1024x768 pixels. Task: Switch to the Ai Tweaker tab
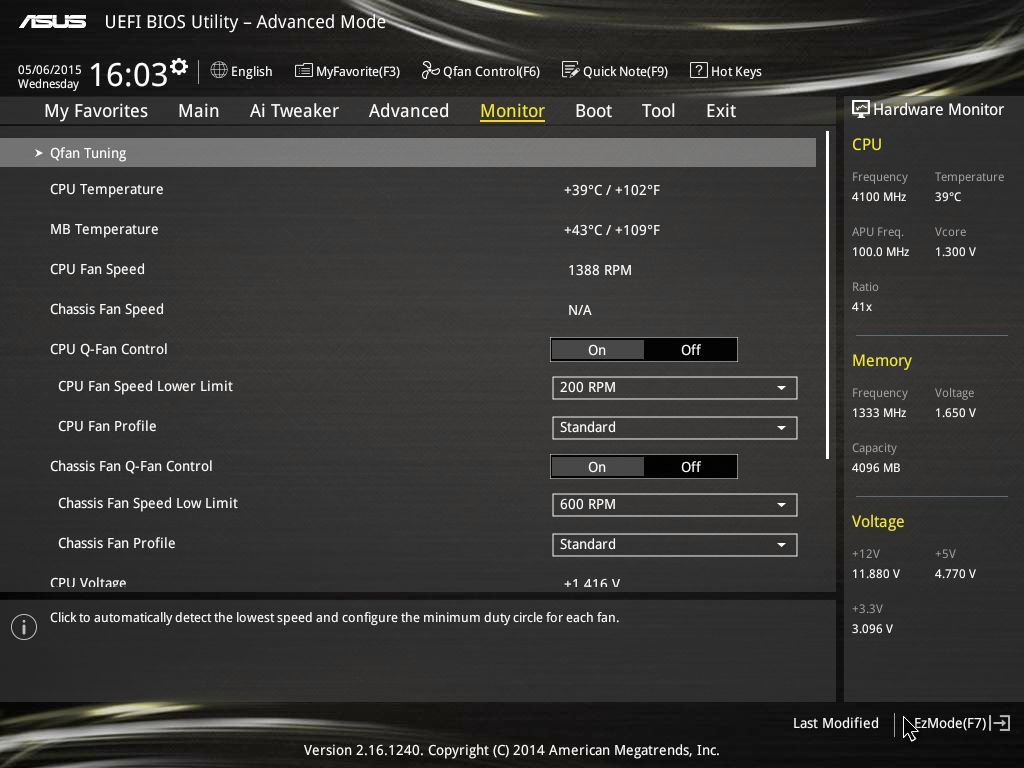pyautogui.click(x=294, y=111)
